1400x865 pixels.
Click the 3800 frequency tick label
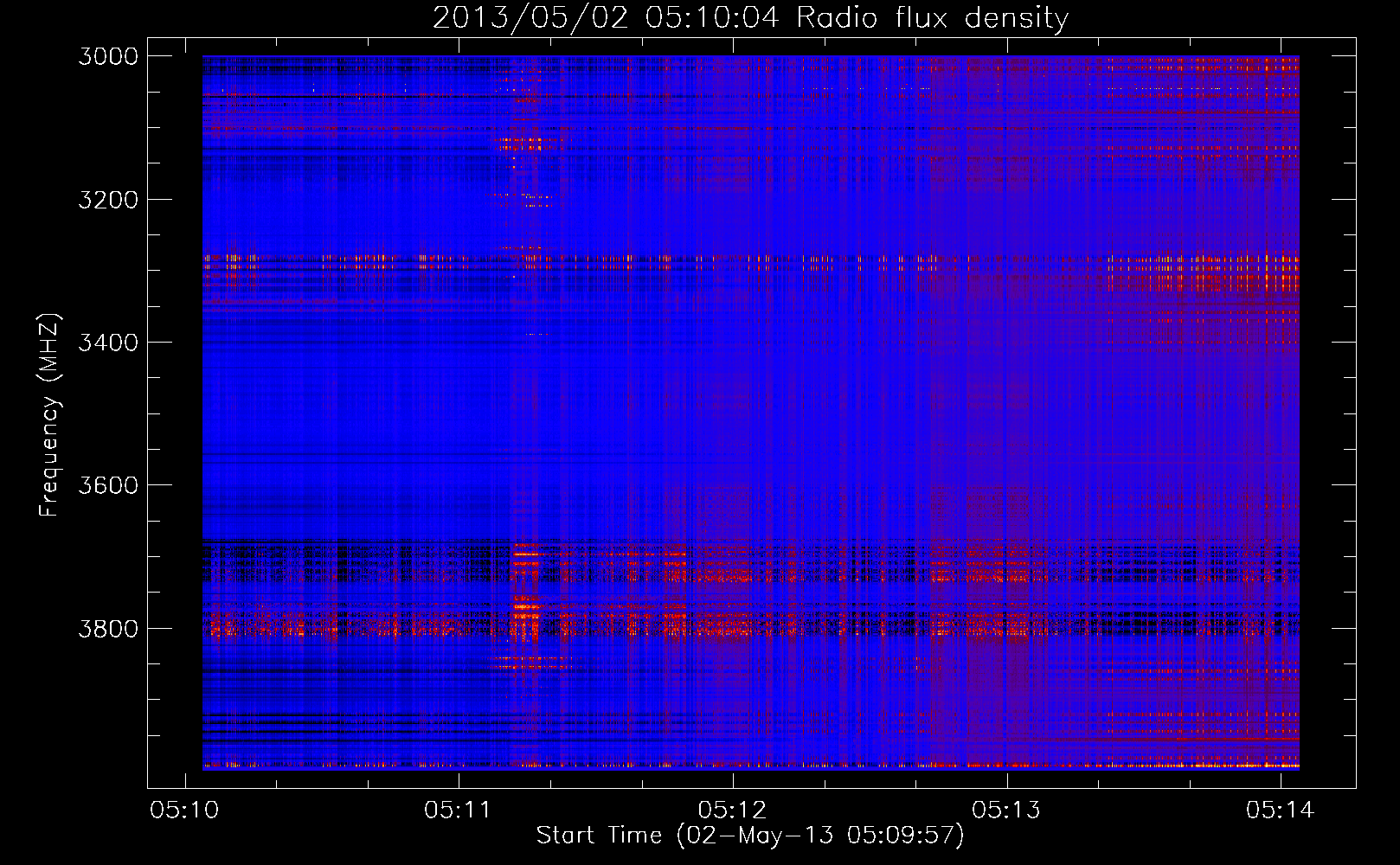click(108, 628)
